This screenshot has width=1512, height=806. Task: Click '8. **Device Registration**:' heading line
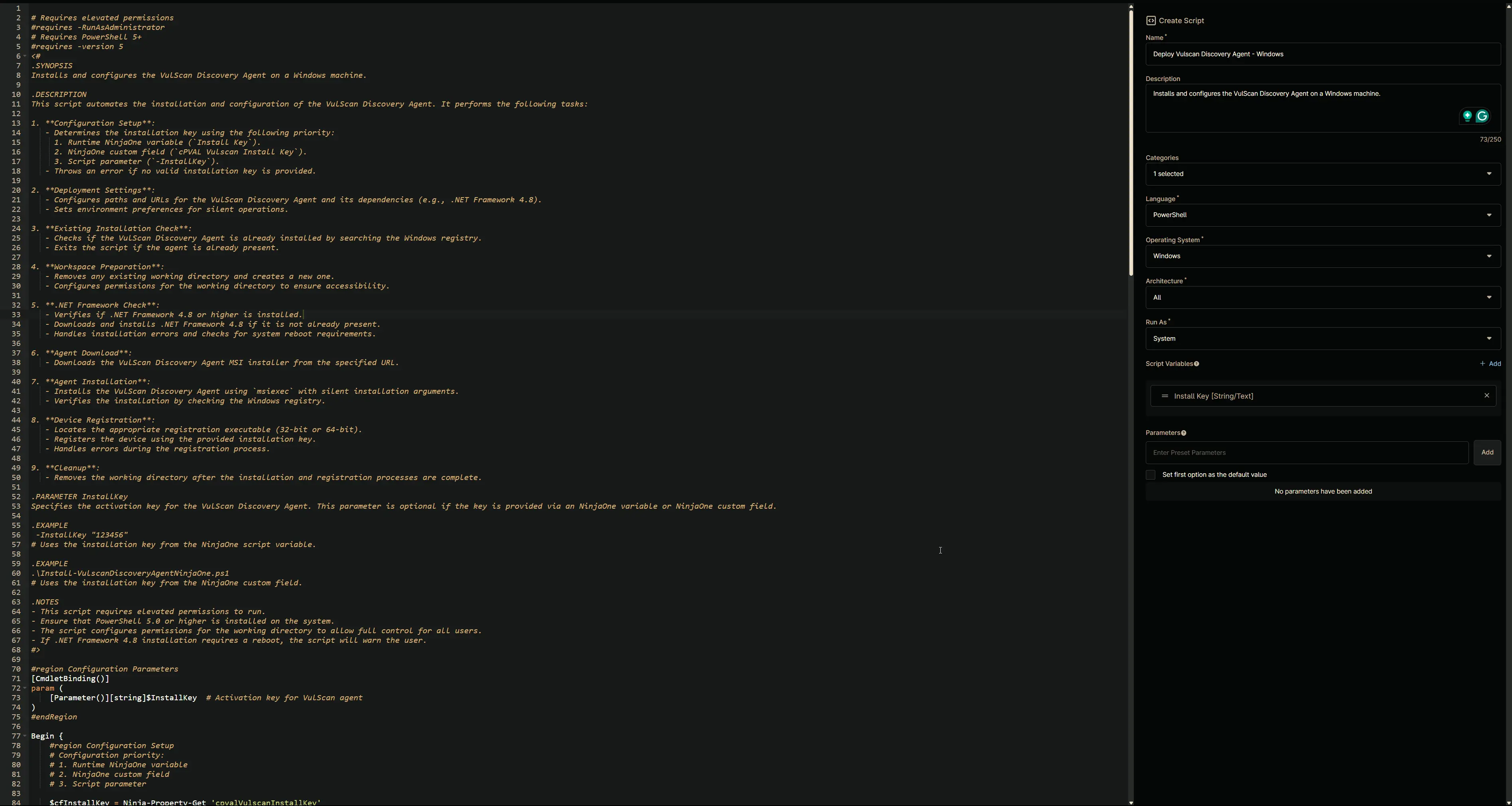[93, 420]
